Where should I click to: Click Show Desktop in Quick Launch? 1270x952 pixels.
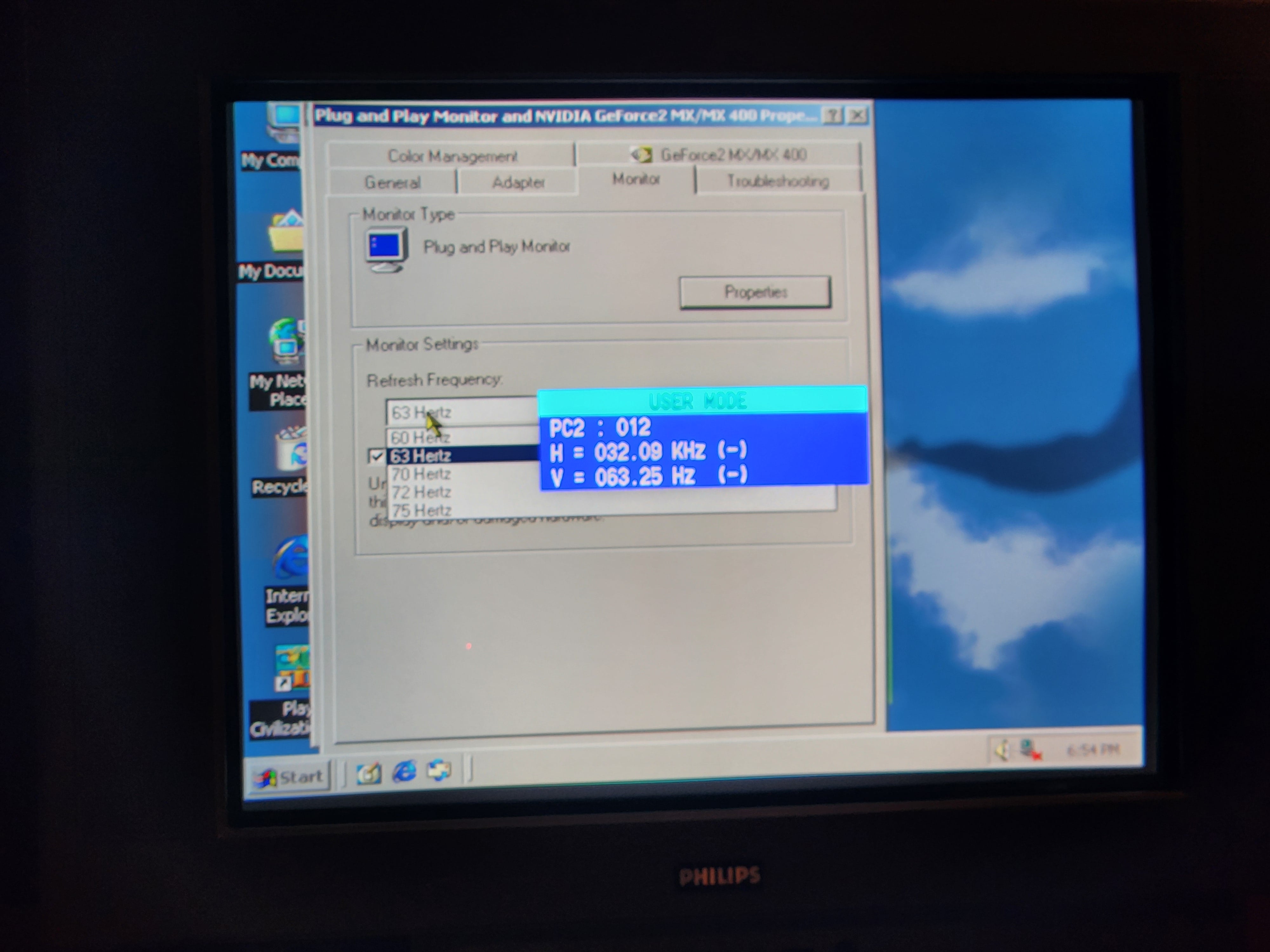(x=369, y=774)
